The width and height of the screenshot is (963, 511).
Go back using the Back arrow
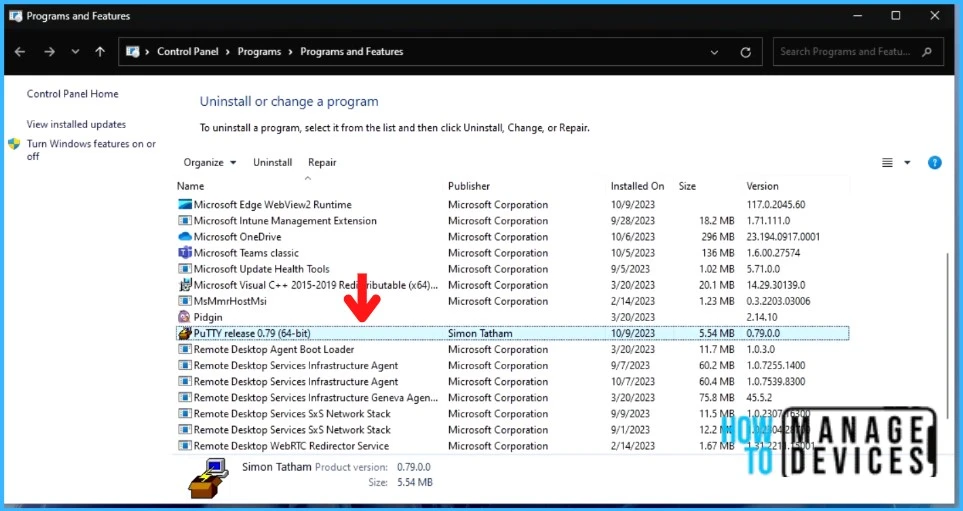[20, 52]
